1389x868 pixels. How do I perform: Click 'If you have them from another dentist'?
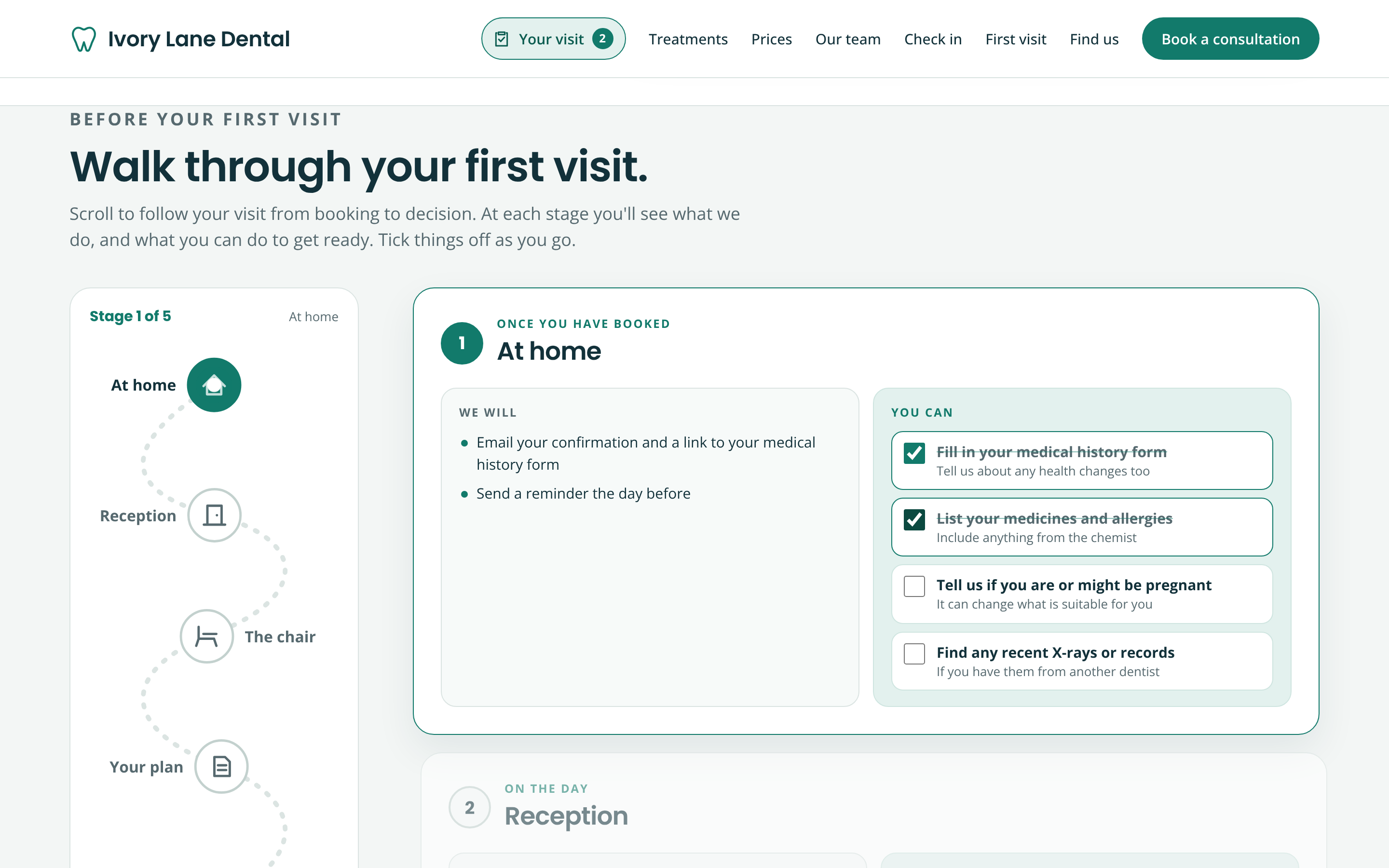(1048, 672)
